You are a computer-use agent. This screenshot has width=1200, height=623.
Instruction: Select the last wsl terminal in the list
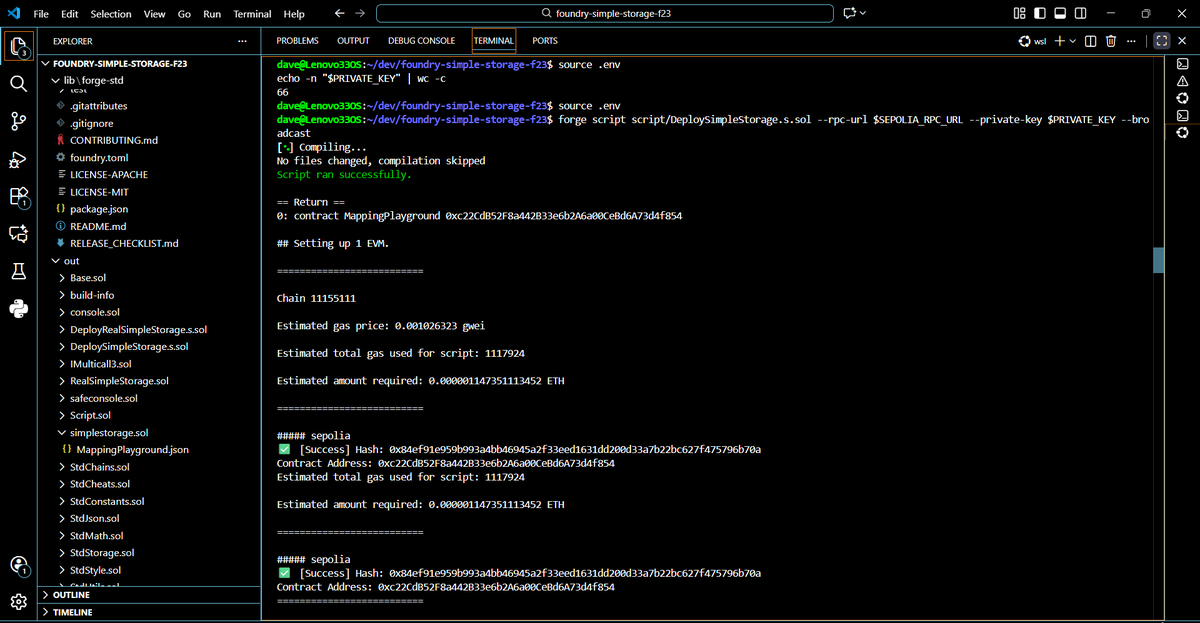point(1182,132)
